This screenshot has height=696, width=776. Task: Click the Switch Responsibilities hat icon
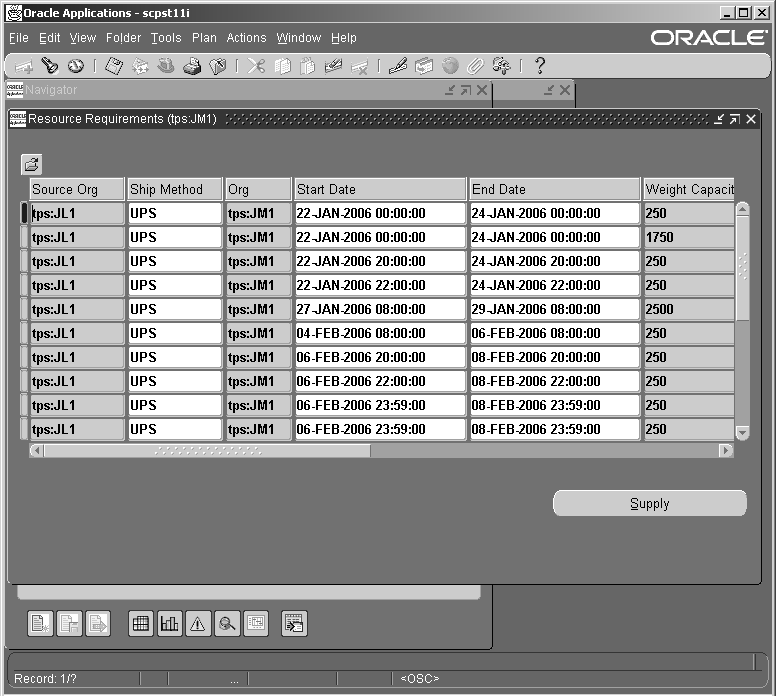coord(166,66)
